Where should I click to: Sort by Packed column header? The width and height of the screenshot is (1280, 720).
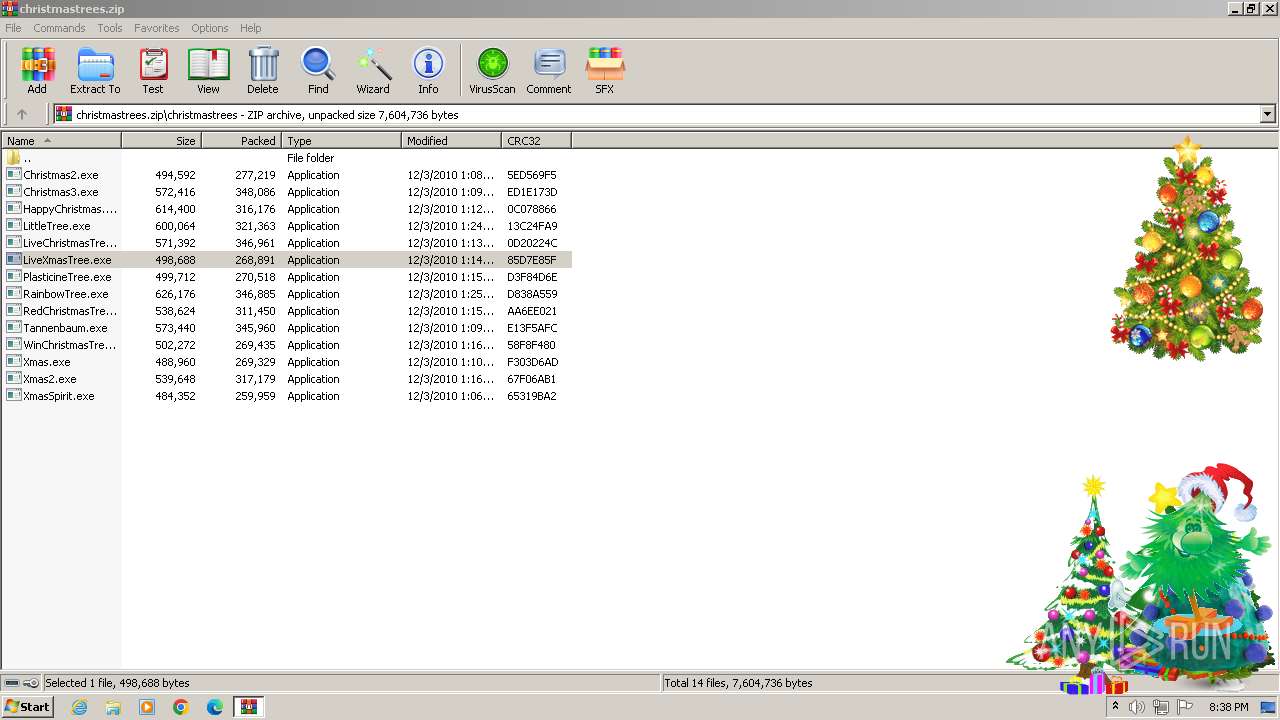[x=241, y=141]
